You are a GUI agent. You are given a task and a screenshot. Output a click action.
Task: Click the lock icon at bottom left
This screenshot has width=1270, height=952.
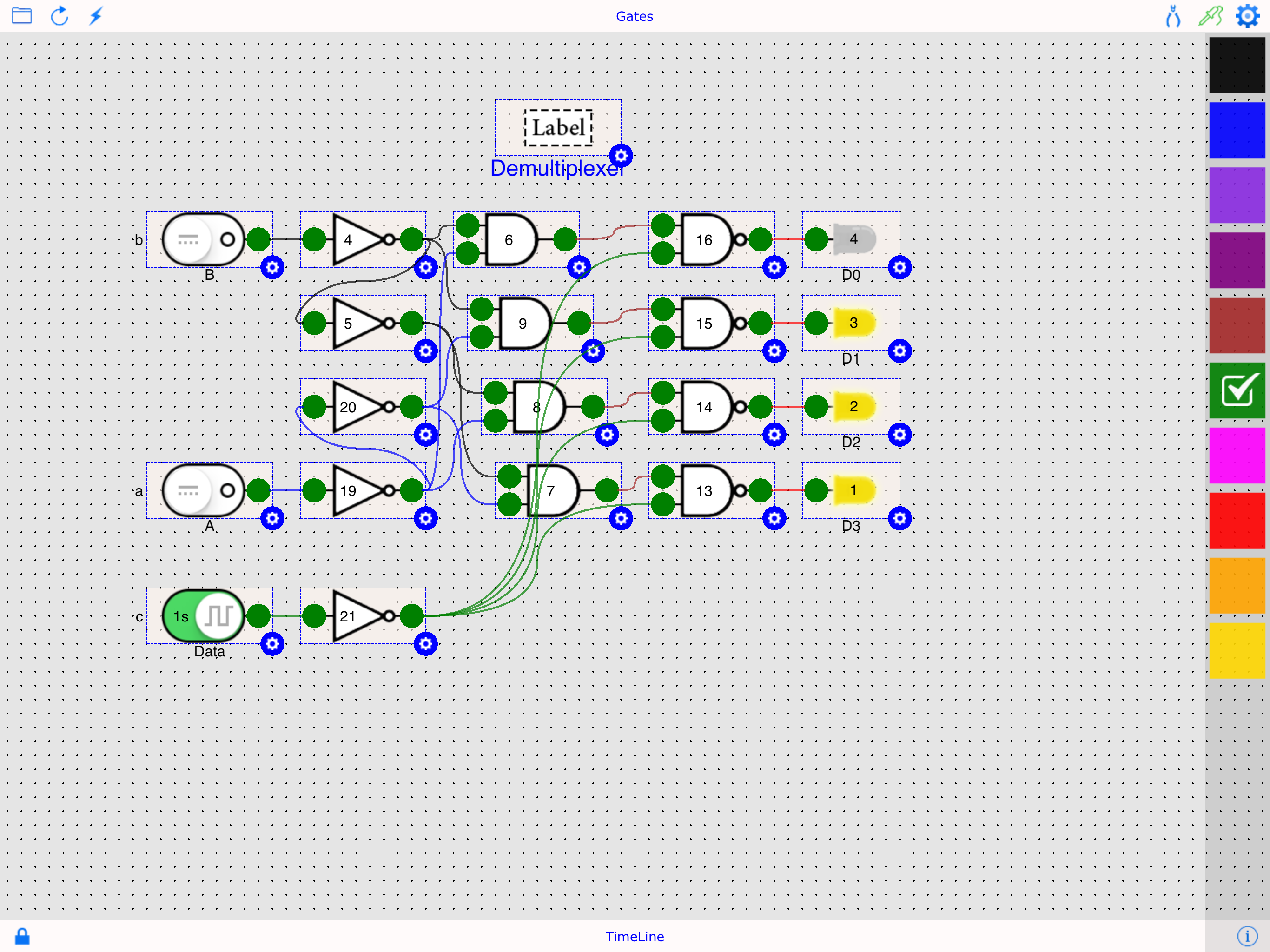(22, 937)
